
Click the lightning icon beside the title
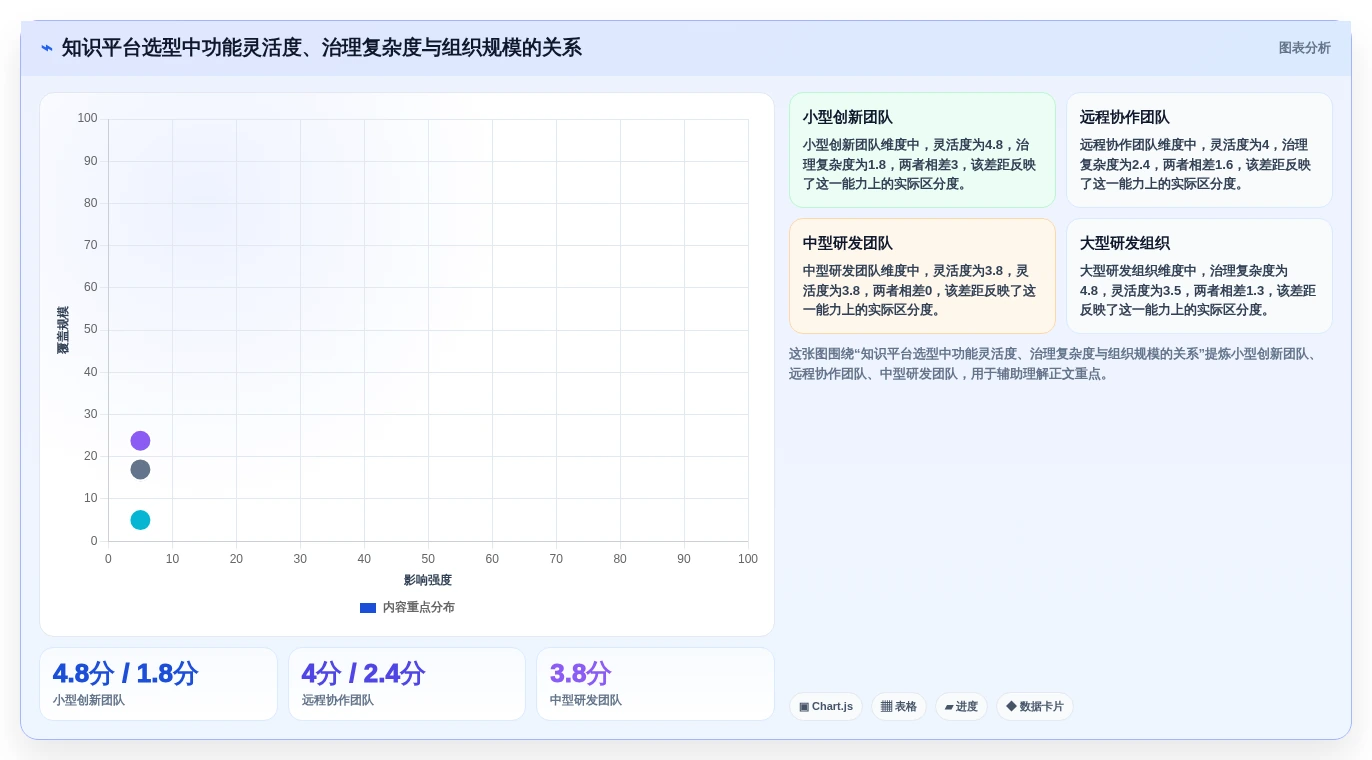[47, 48]
